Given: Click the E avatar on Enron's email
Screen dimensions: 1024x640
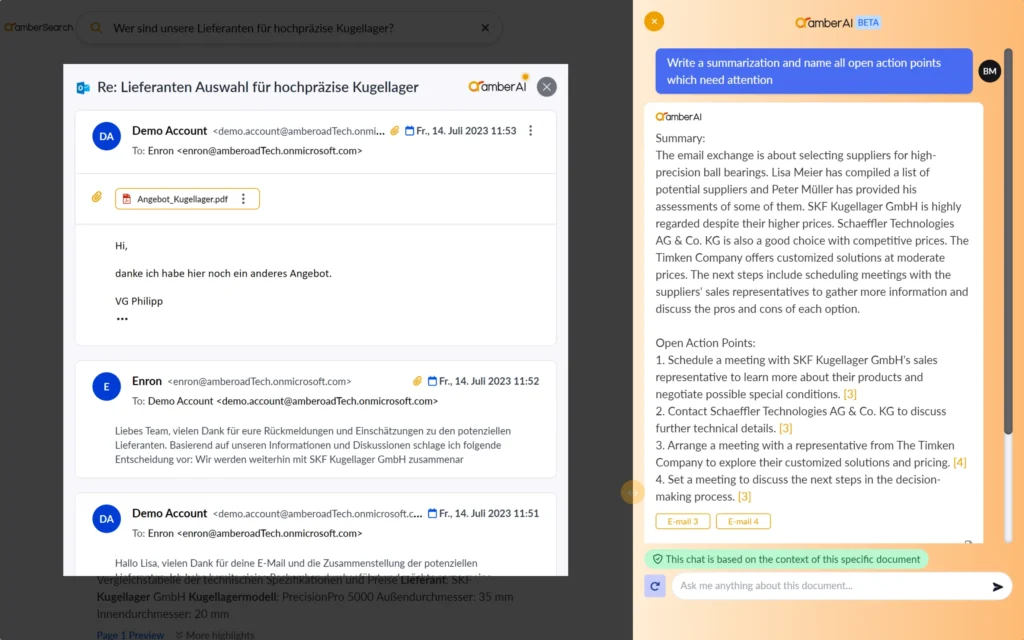Looking at the screenshot, I should pos(107,387).
